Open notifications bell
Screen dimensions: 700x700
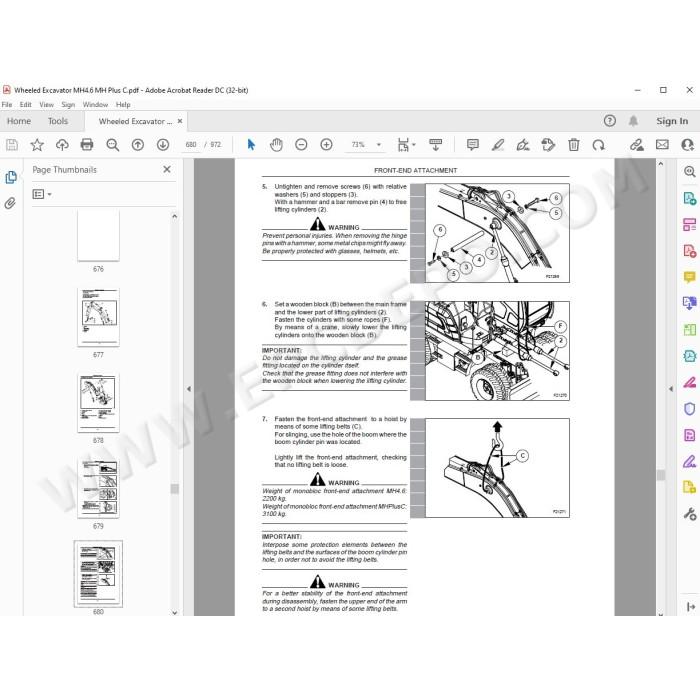(x=633, y=121)
